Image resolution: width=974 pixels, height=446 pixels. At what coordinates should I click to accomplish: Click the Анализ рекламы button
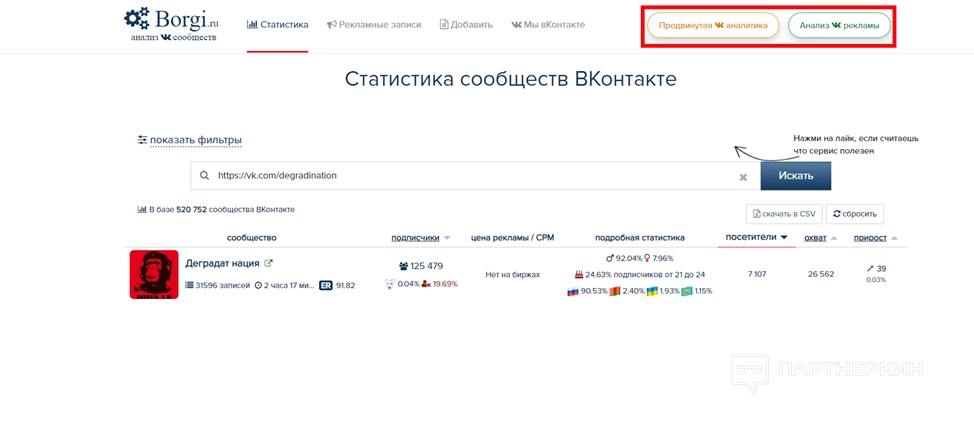839,25
